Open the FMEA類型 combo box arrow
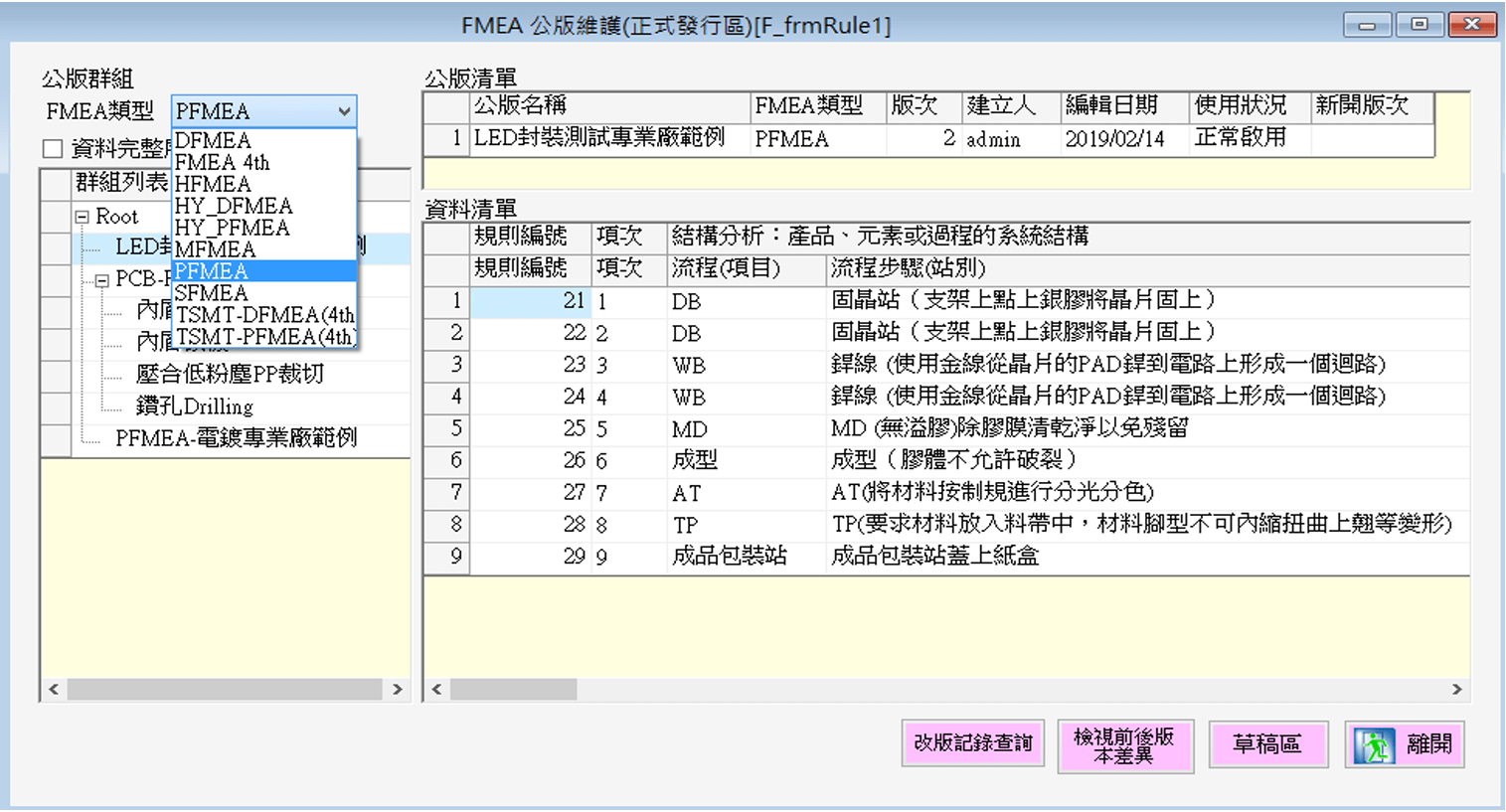The height and width of the screenshot is (812, 1506). pyautogui.click(x=344, y=111)
